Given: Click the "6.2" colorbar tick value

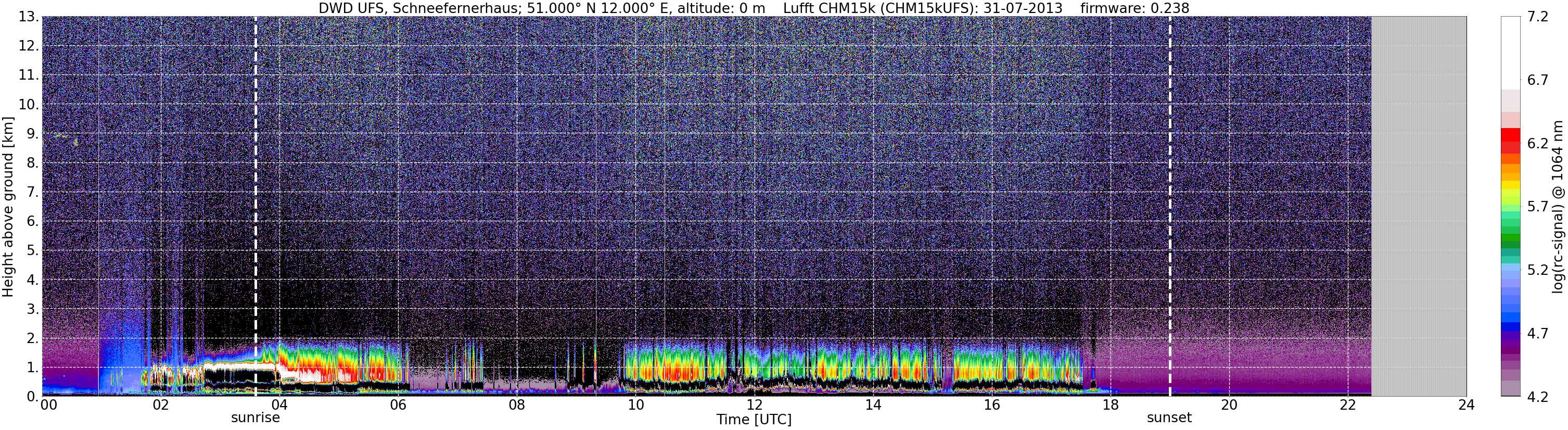Looking at the screenshot, I should coord(1538,144).
